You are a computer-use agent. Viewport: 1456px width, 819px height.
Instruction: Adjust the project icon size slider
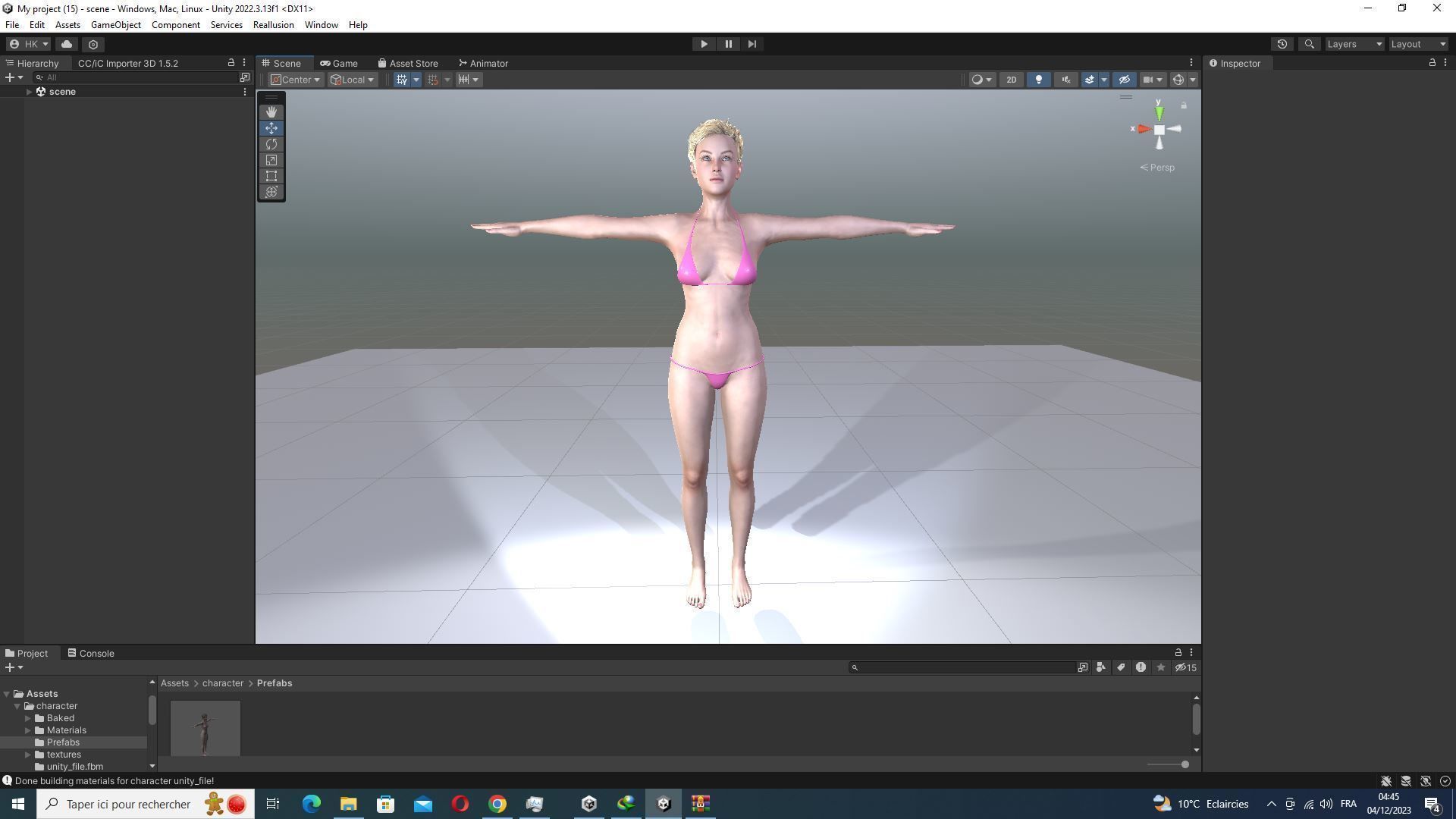pyautogui.click(x=1185, y=764)
